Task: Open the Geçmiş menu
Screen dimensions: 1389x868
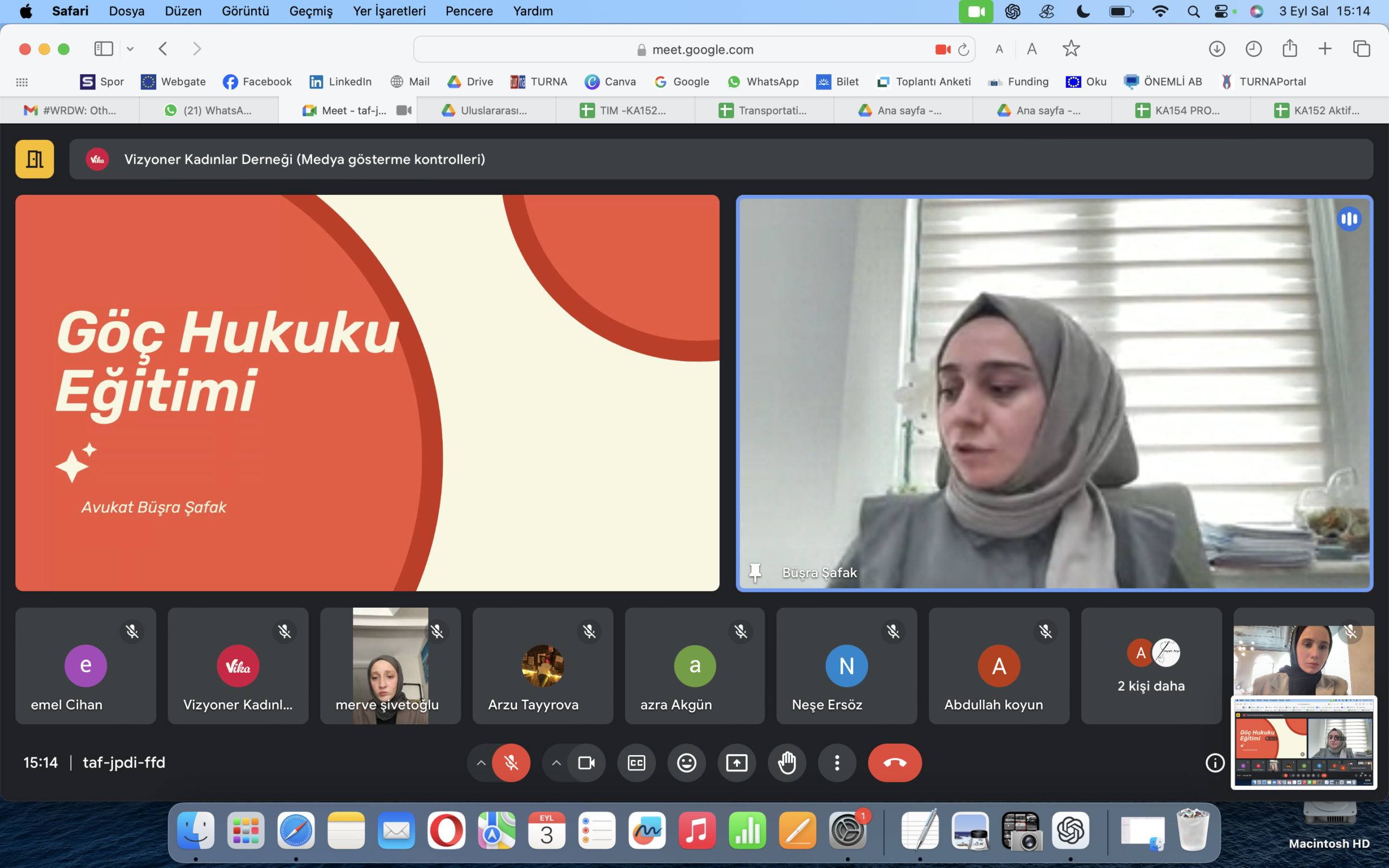Action: pyautogui.click(x=310, y=11)
